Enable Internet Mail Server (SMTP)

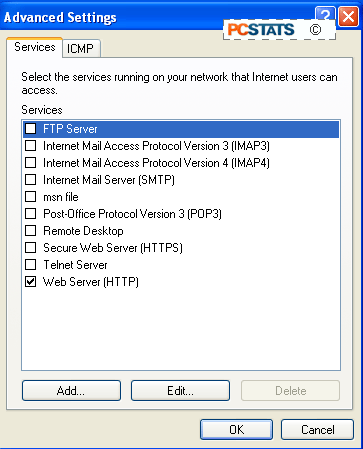click(x=31, y=180)
